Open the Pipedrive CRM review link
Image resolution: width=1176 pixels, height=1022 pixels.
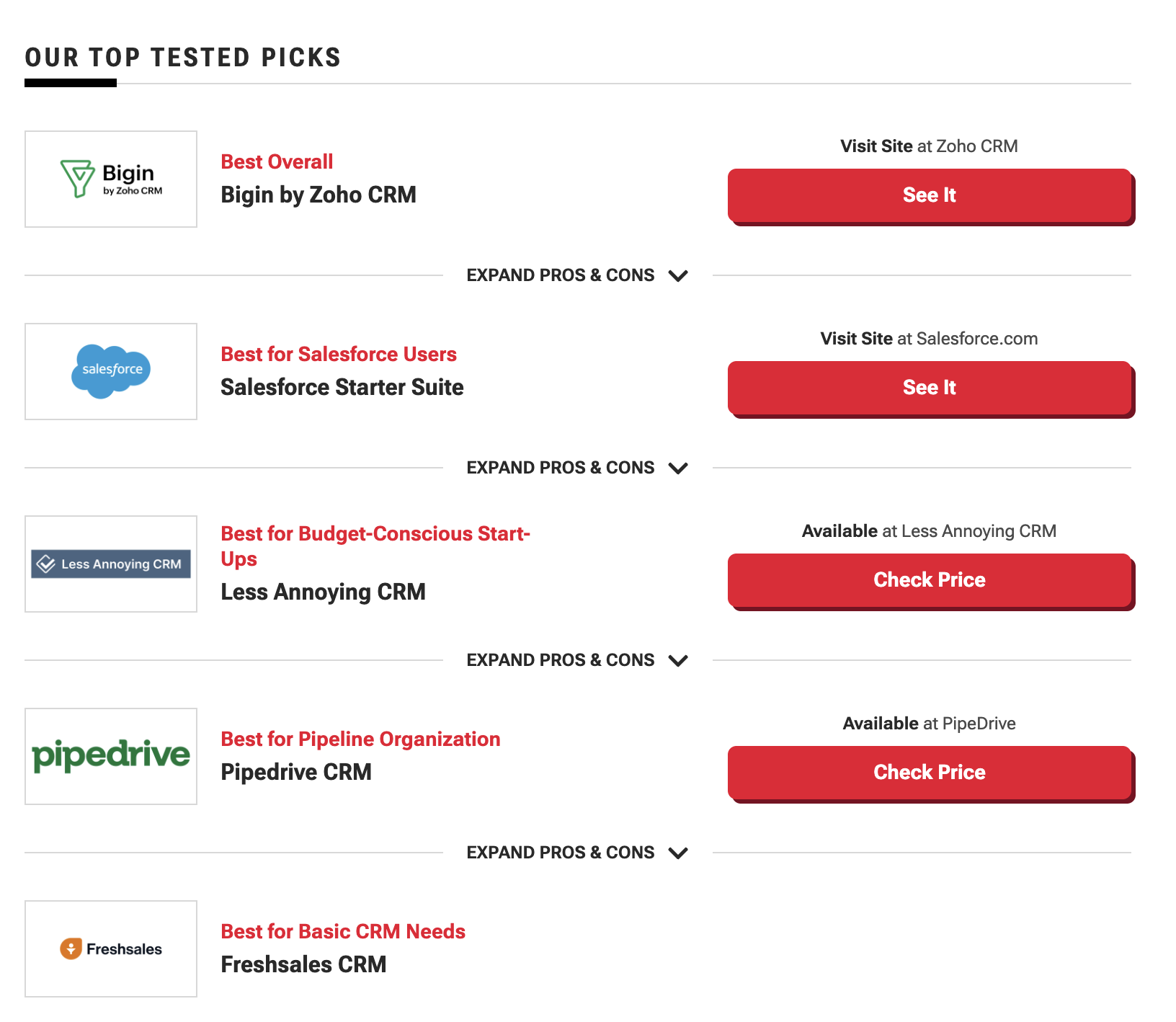point(295,772)
